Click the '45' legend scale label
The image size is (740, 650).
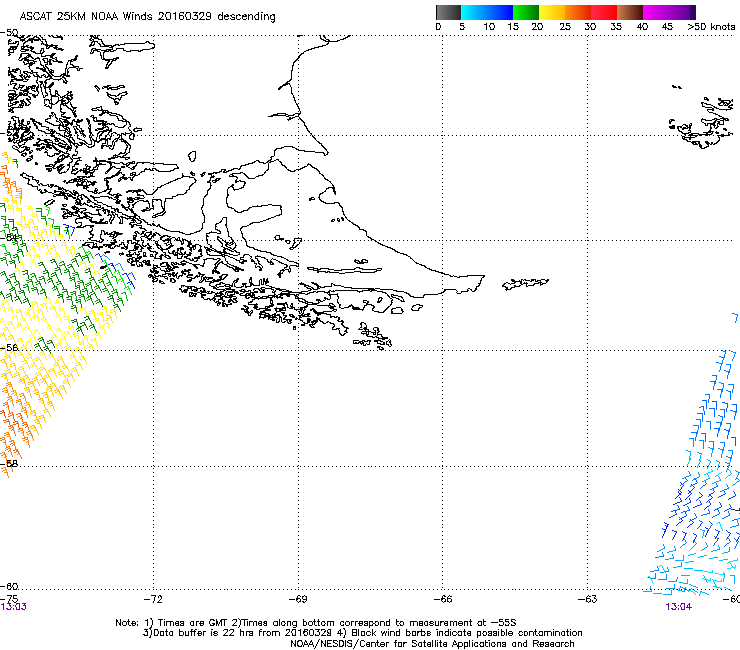pos(667,26)
